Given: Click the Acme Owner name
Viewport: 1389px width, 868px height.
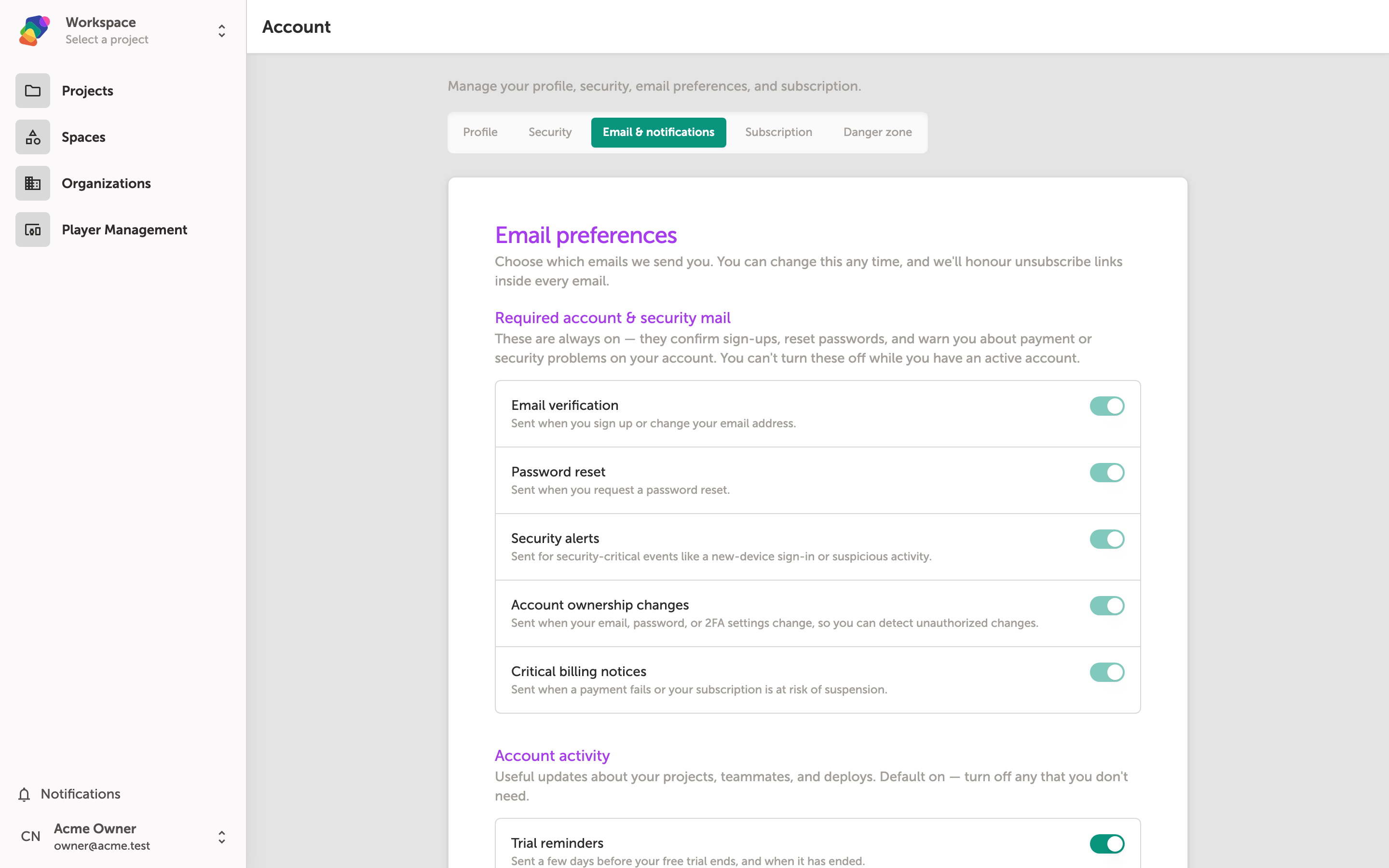Looking at the screenshot, I should point(95,828).
